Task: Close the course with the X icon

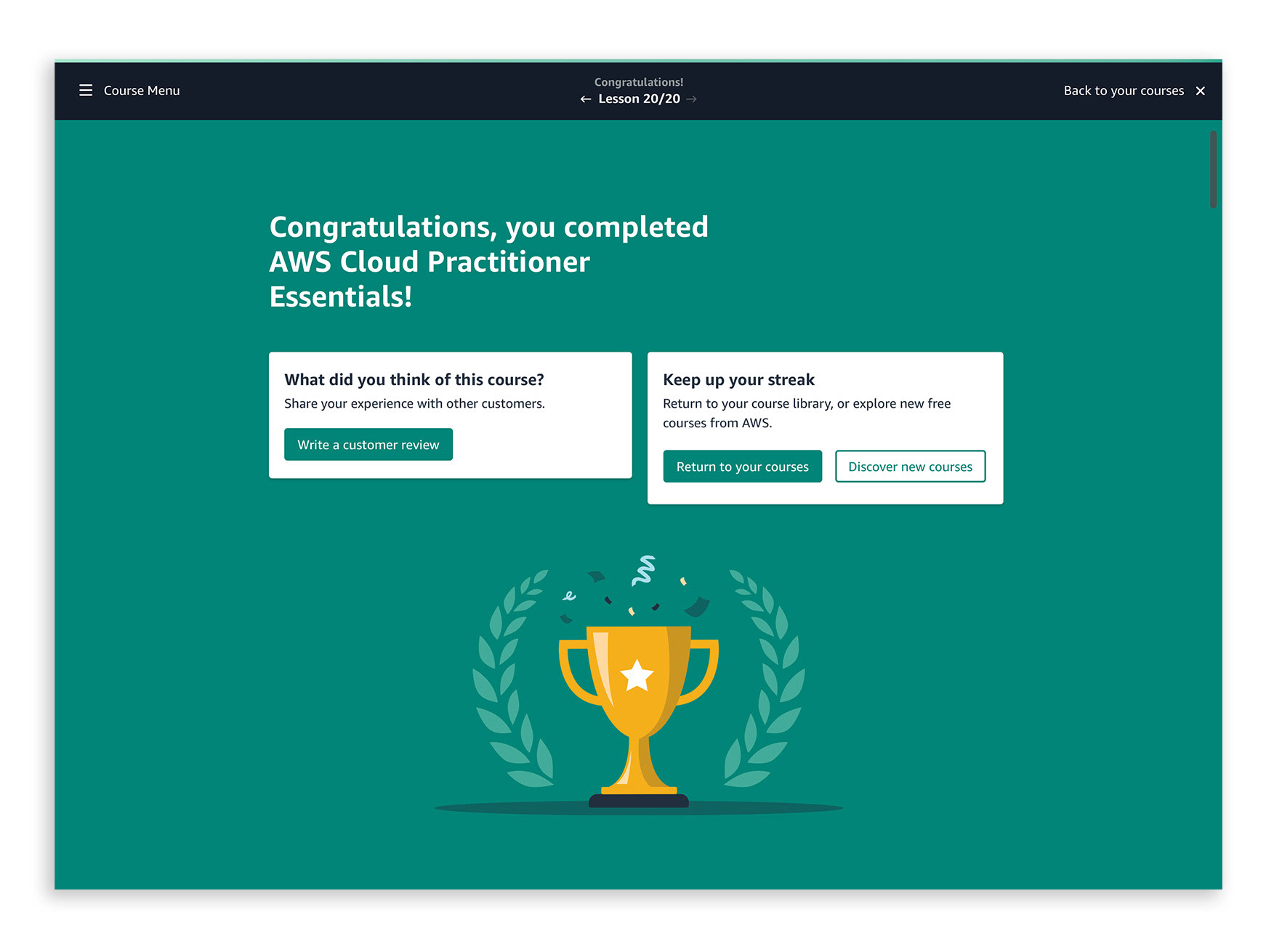Action: pyautogui.click(x=1201, y=90)
